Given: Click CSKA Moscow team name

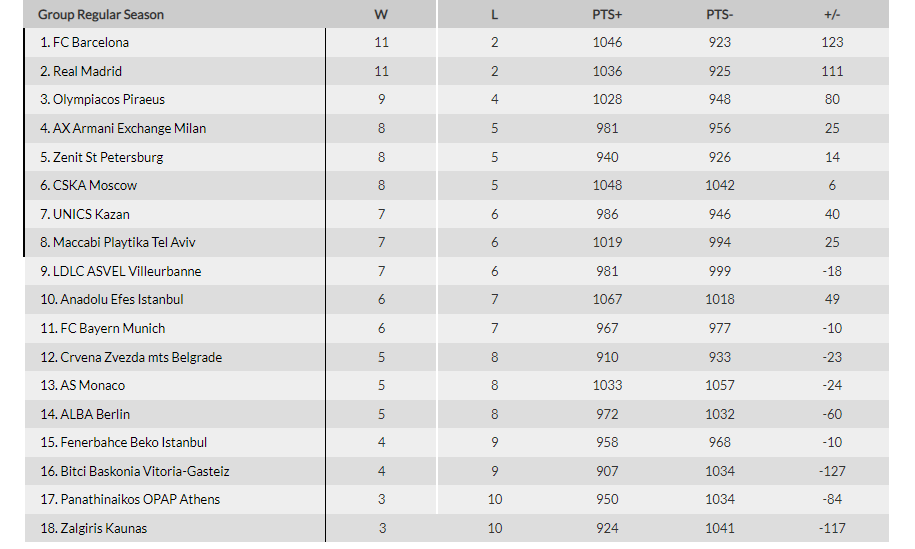Looking at the screenshot, I should pyautogui.click(x=95, y=186).
